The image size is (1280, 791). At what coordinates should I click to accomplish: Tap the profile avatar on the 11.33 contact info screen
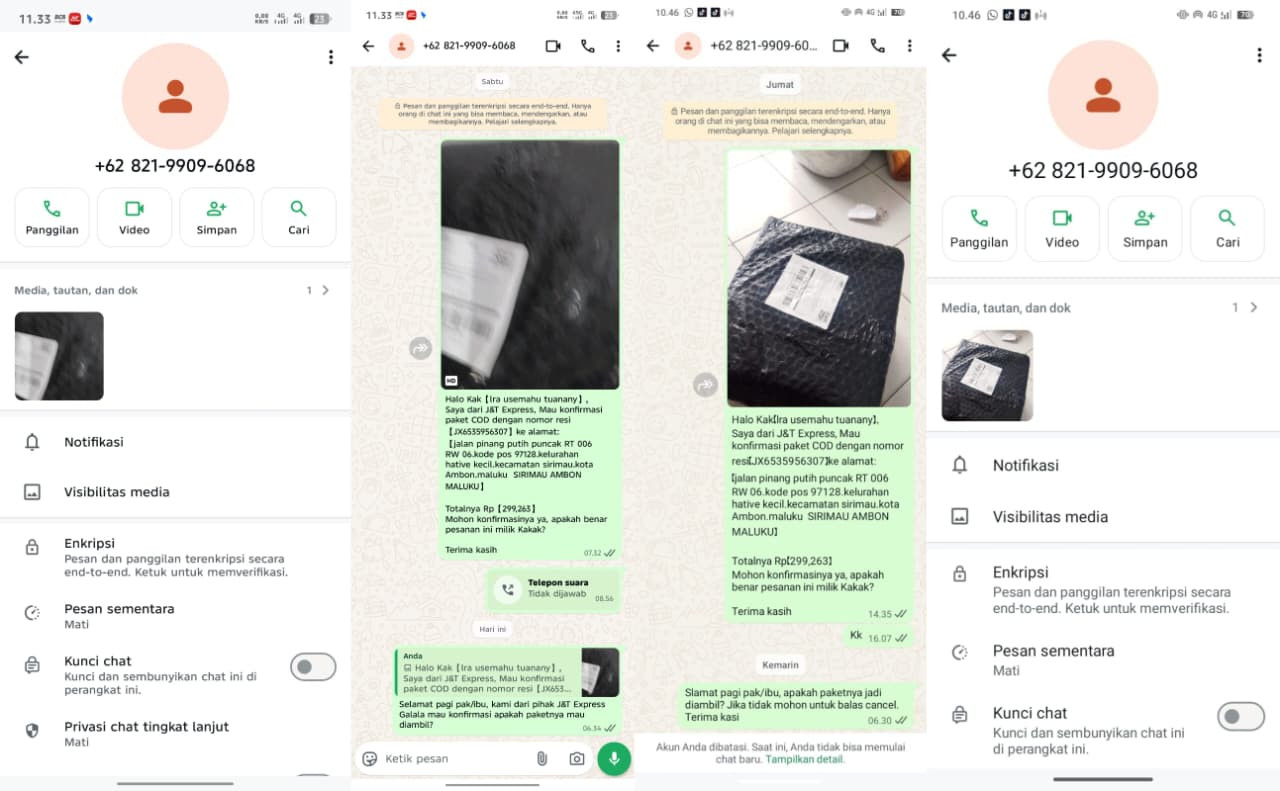175,96
